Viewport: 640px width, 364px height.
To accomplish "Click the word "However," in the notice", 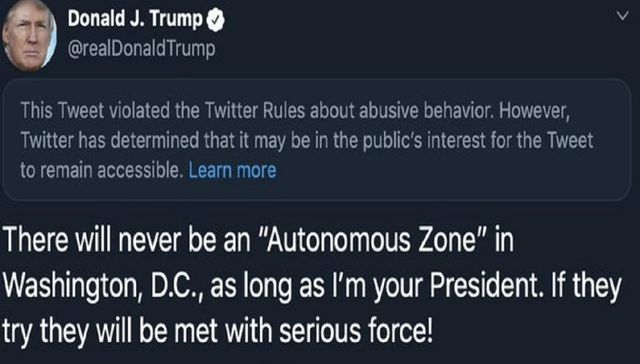I will pos(534,111).
